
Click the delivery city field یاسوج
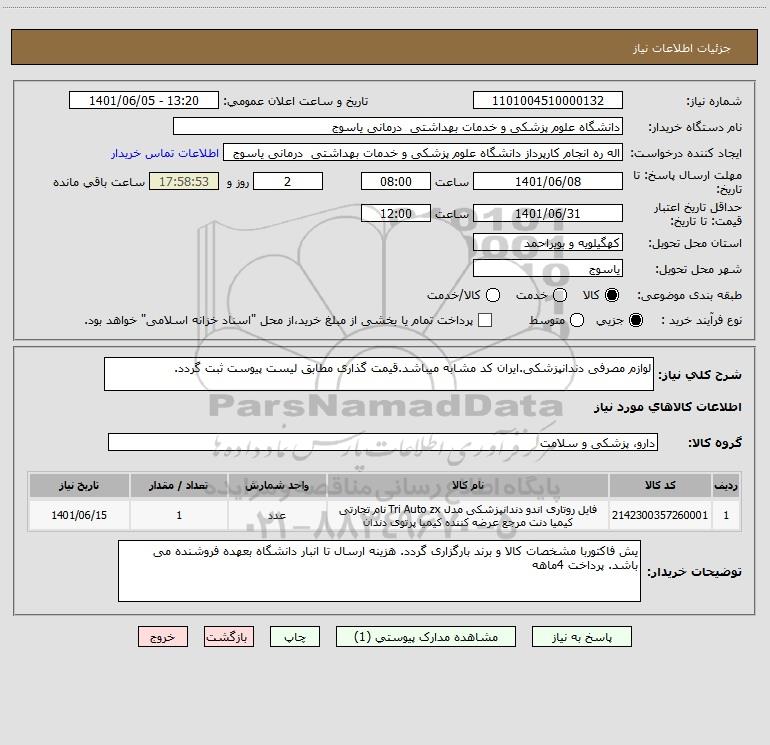click(x=548, y=268)
